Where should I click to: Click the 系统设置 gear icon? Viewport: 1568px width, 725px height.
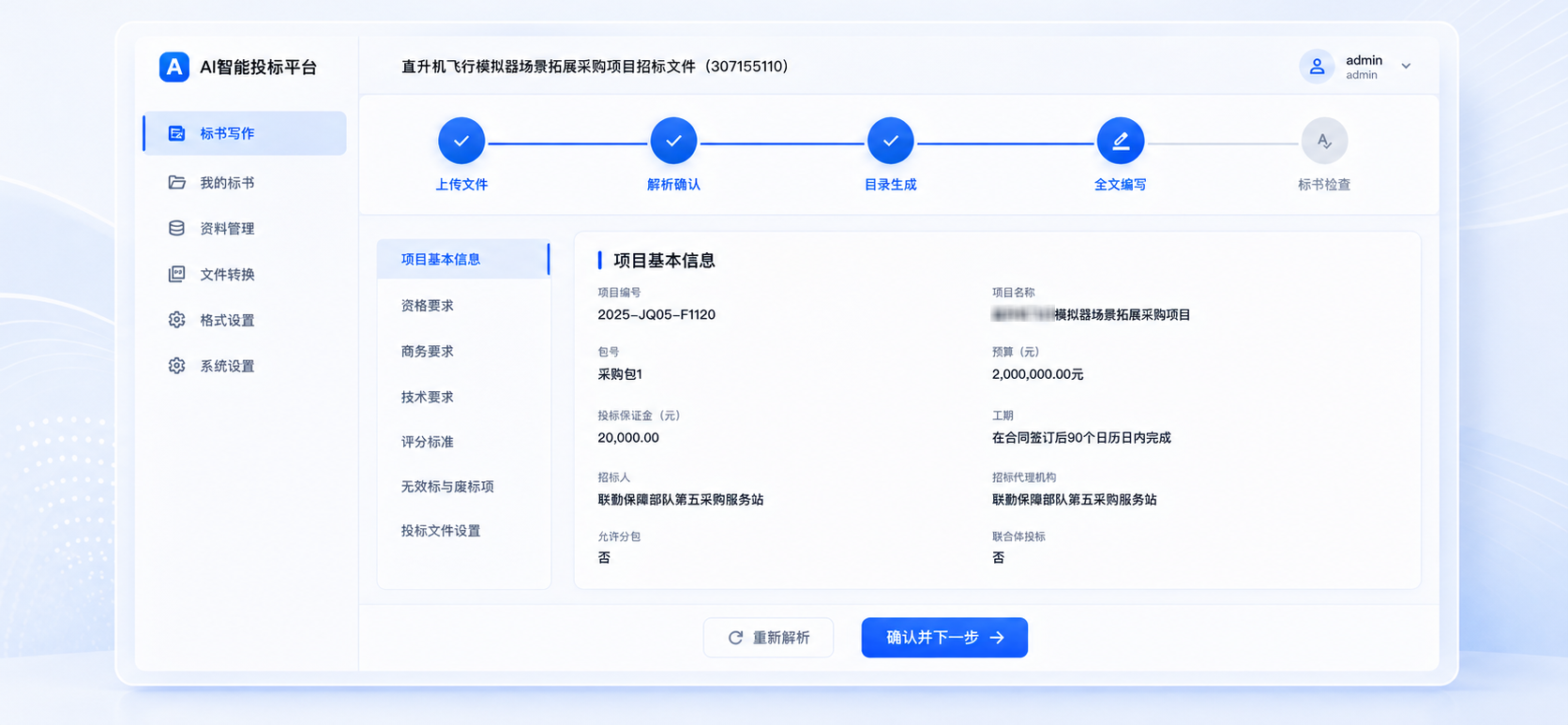[176, 366]
